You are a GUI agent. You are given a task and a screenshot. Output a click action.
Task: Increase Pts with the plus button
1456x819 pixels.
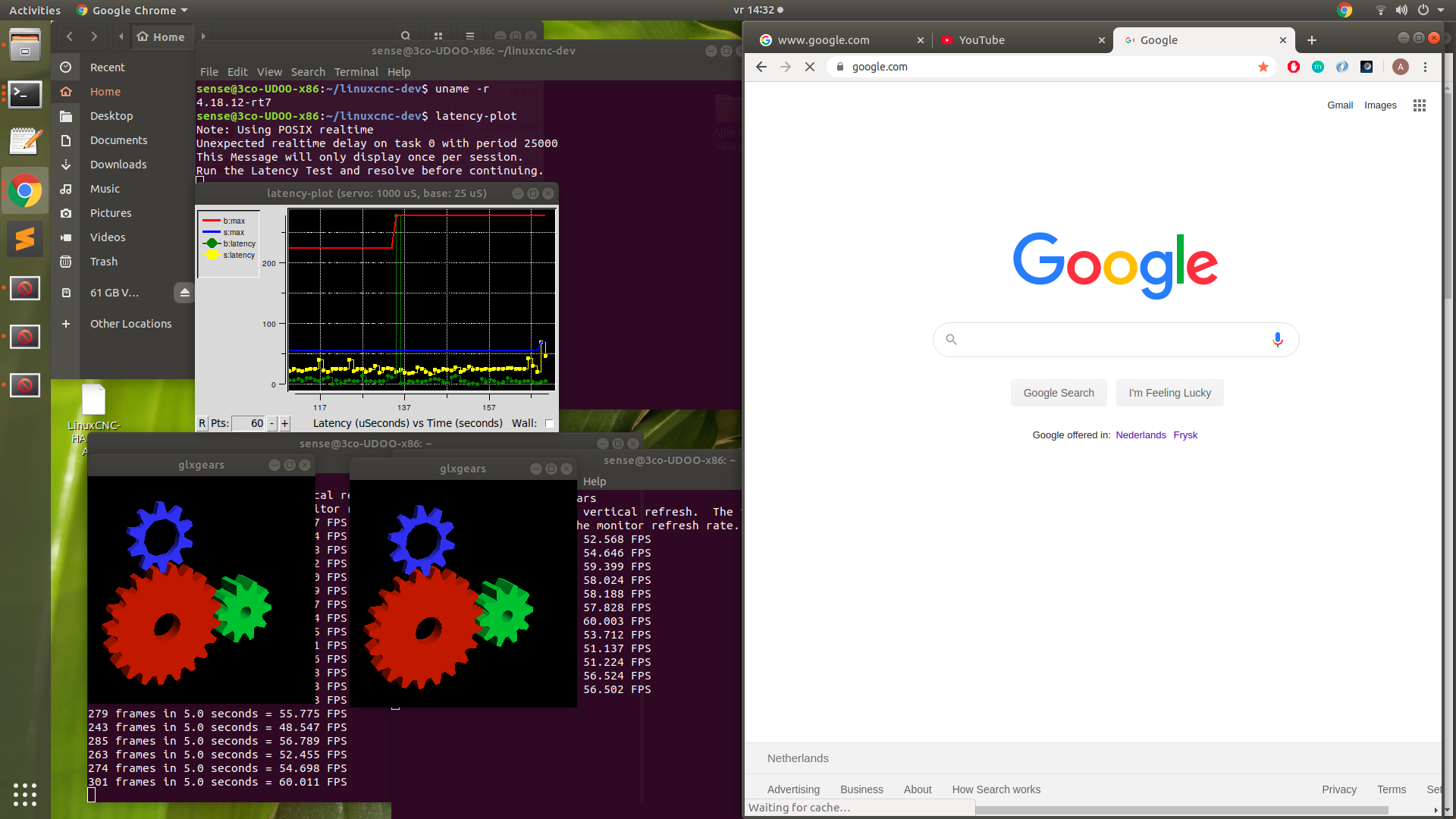point(284,423)
